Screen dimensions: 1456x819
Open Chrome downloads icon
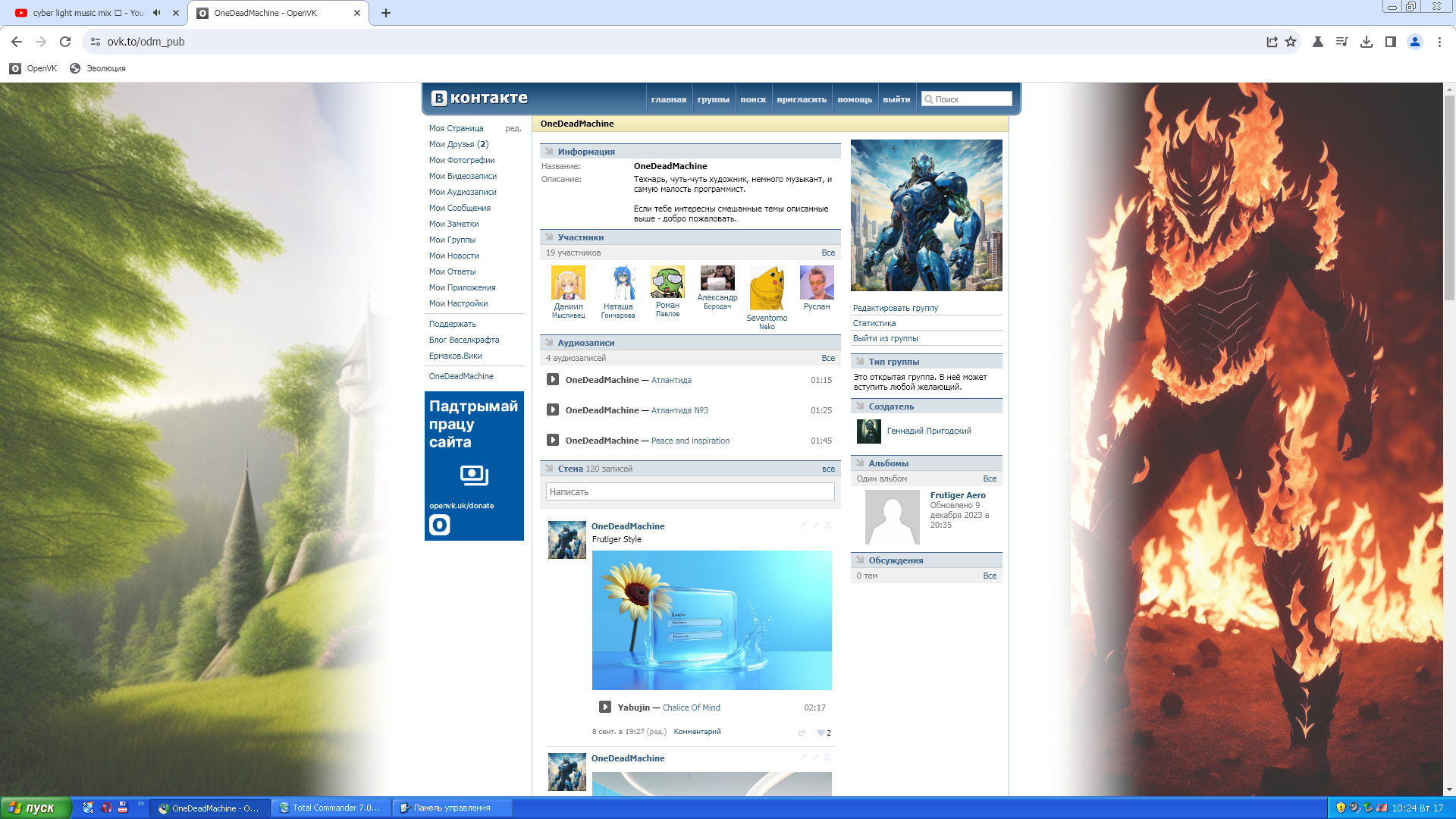coord(1366,42)
